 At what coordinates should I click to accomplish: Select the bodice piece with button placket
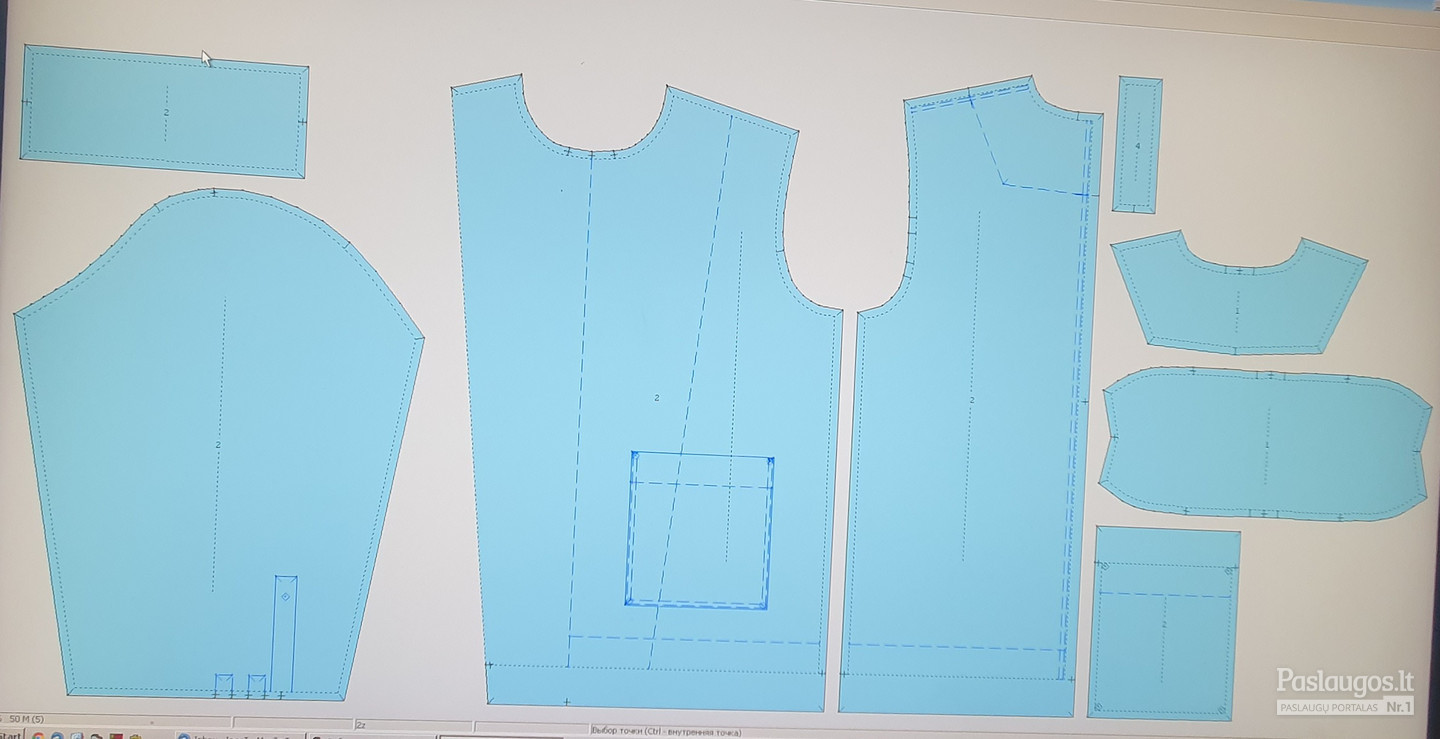click(x=970, y=397)
